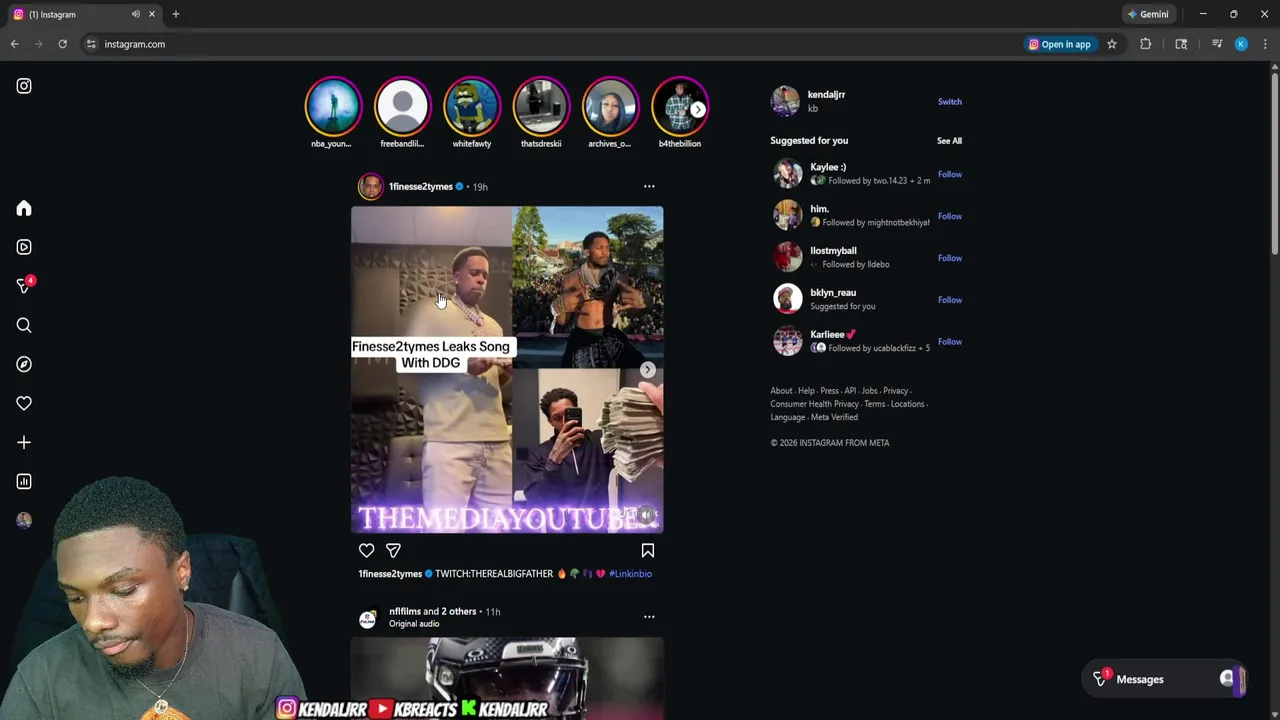Viewport: 1280px width, 720px height.
Task: Unmute the 1finesse2tymes video with the speaker
Action: 647,516
